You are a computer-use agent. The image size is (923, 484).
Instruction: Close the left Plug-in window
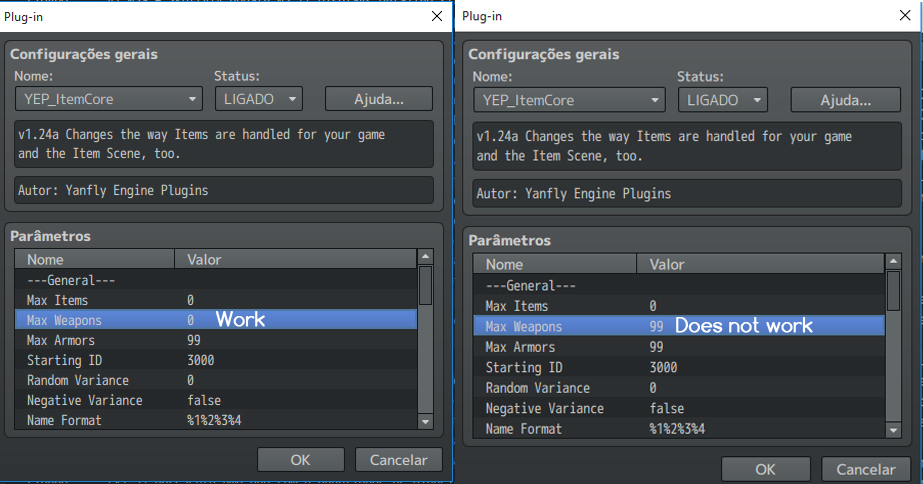tap(437, 16)
